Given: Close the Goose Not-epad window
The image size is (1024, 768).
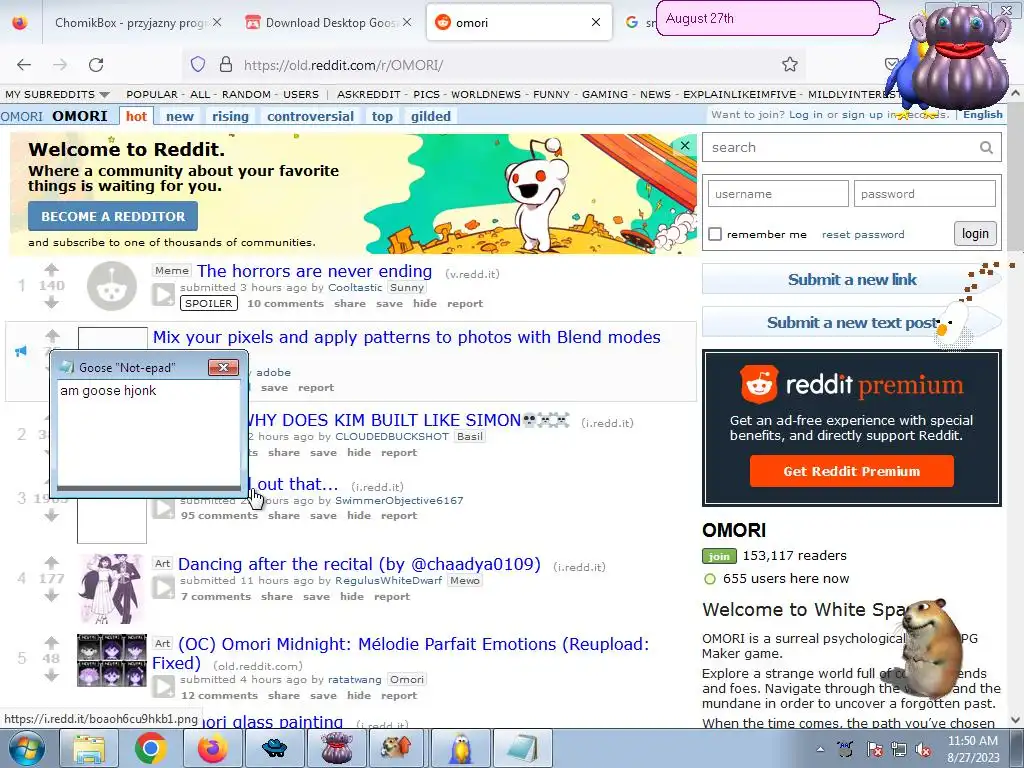Looking at the screenshot, I should [223, 368].
